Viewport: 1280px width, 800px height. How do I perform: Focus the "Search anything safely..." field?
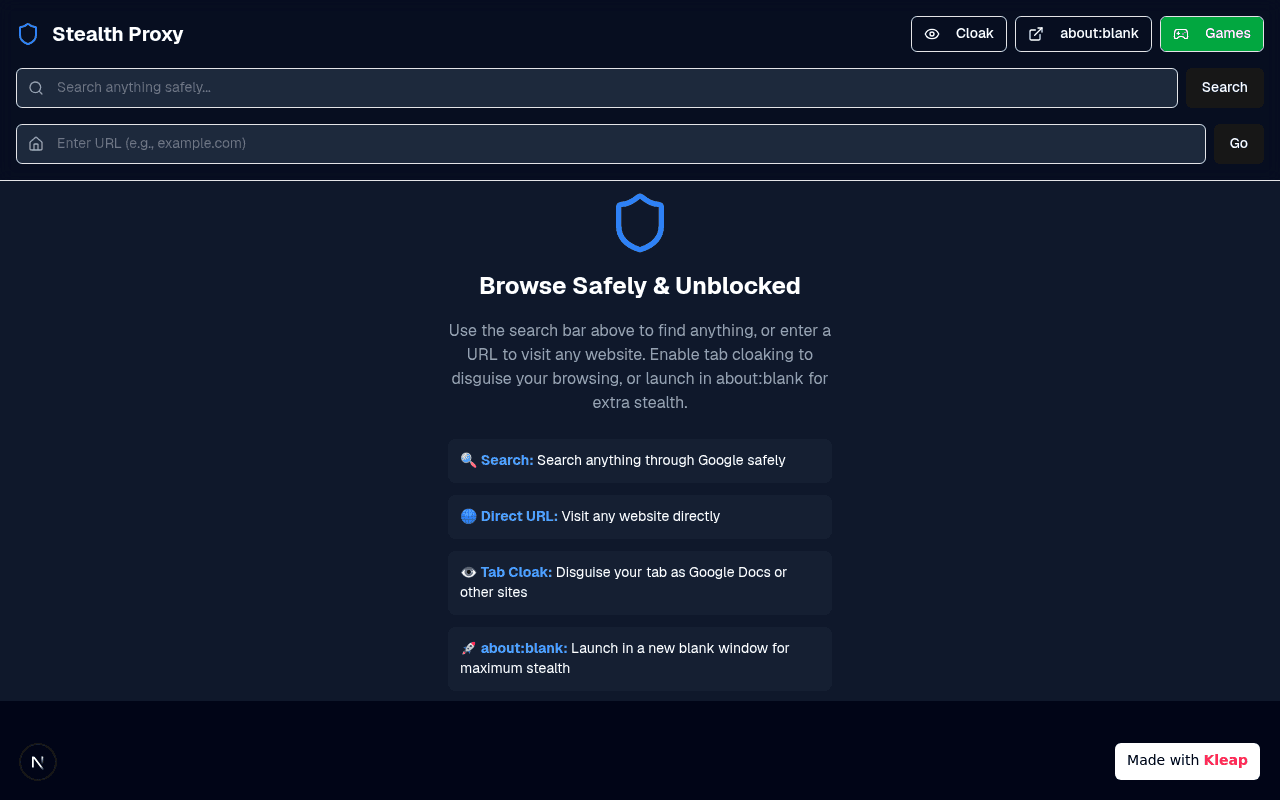[x=597, y=88]
